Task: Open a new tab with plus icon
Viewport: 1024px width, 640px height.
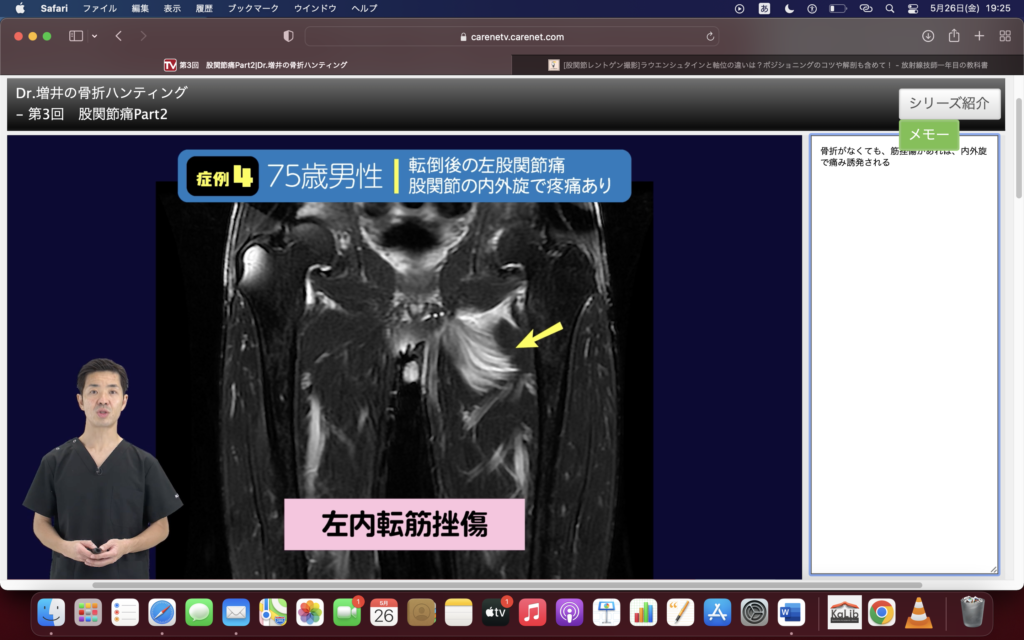Action: pos(979,36)
